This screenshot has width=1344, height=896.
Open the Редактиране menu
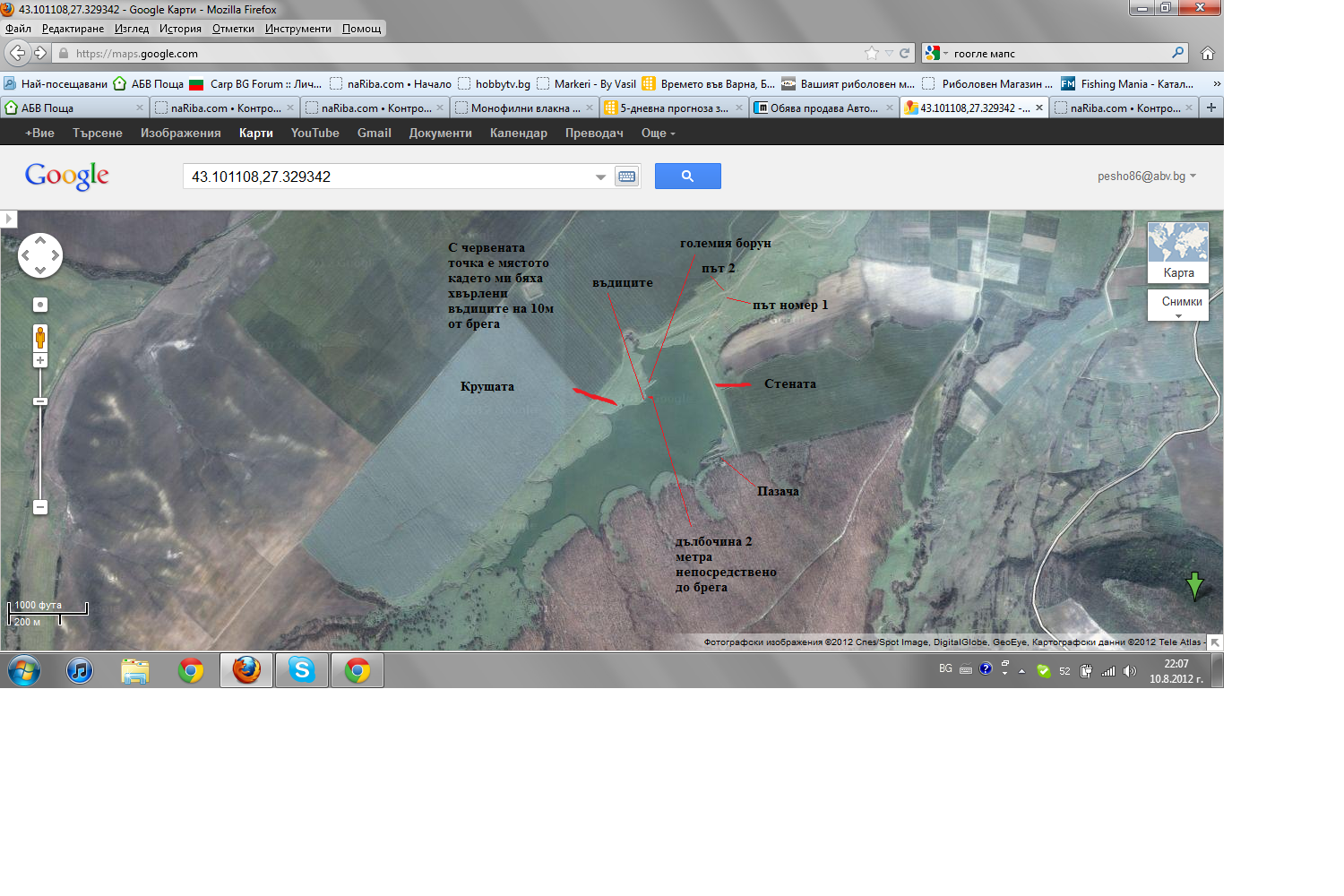coord(73,29)
